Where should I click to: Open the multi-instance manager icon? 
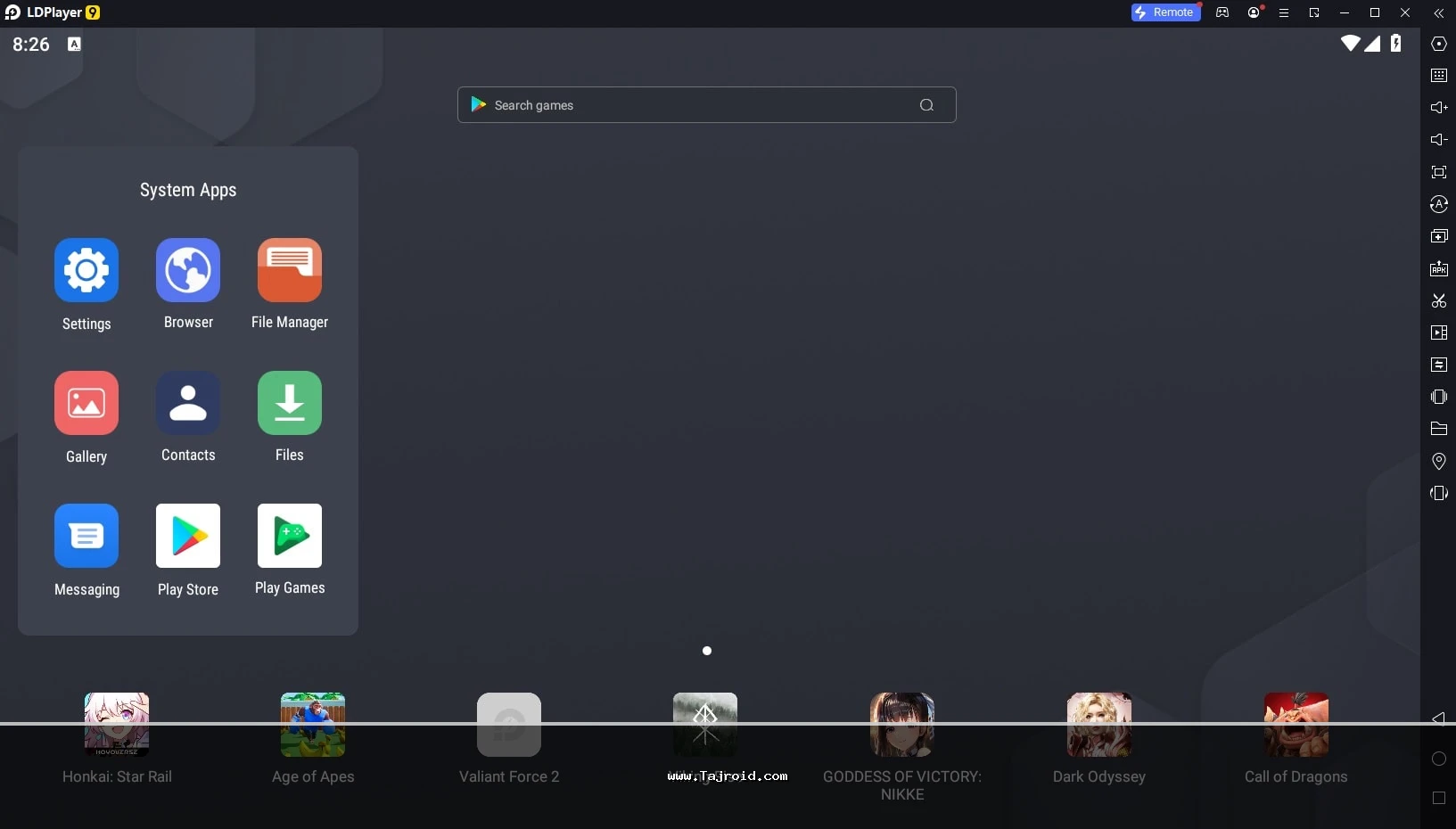point(1438,236)
